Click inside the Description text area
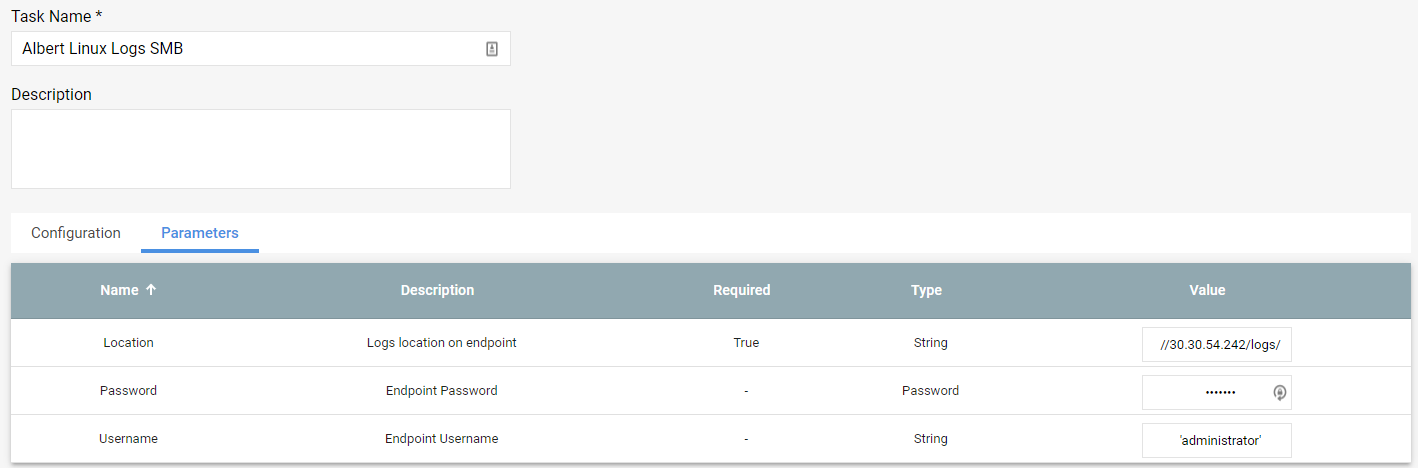Viewport: 1418px width, 468px height. coord(261,149)
